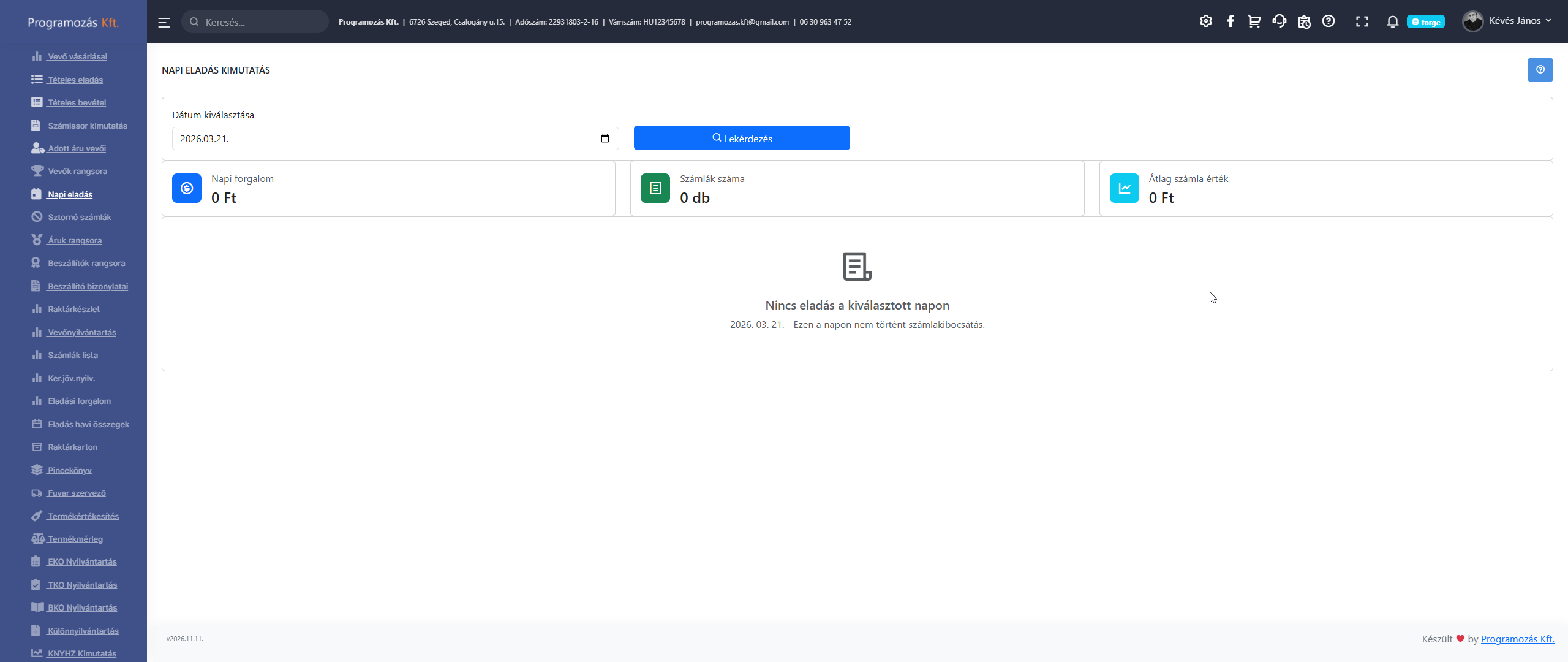The image size is (1568, 662).
Task: Open the Facebook icon link
Action: click(x=1230, y=21)
